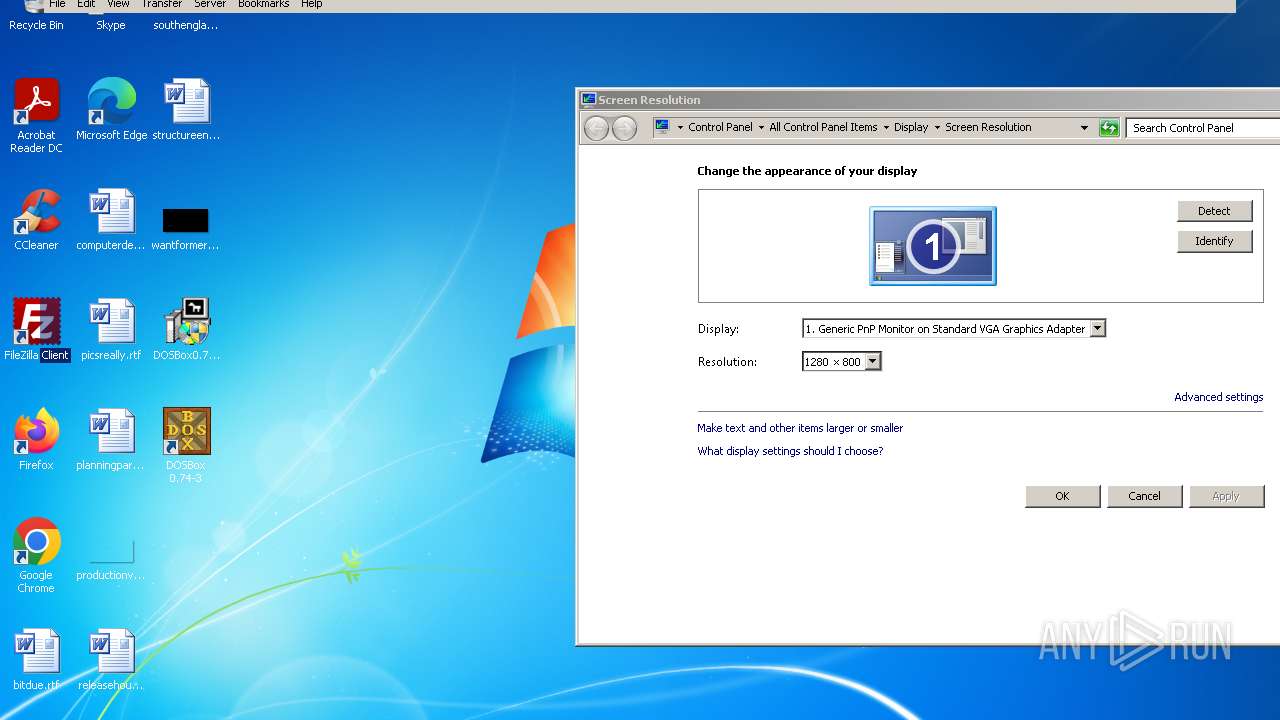This screenshot has height=720, width=1280.
Task: Open the Display monitor dropdown
Action: click(x=1097, y=328)
